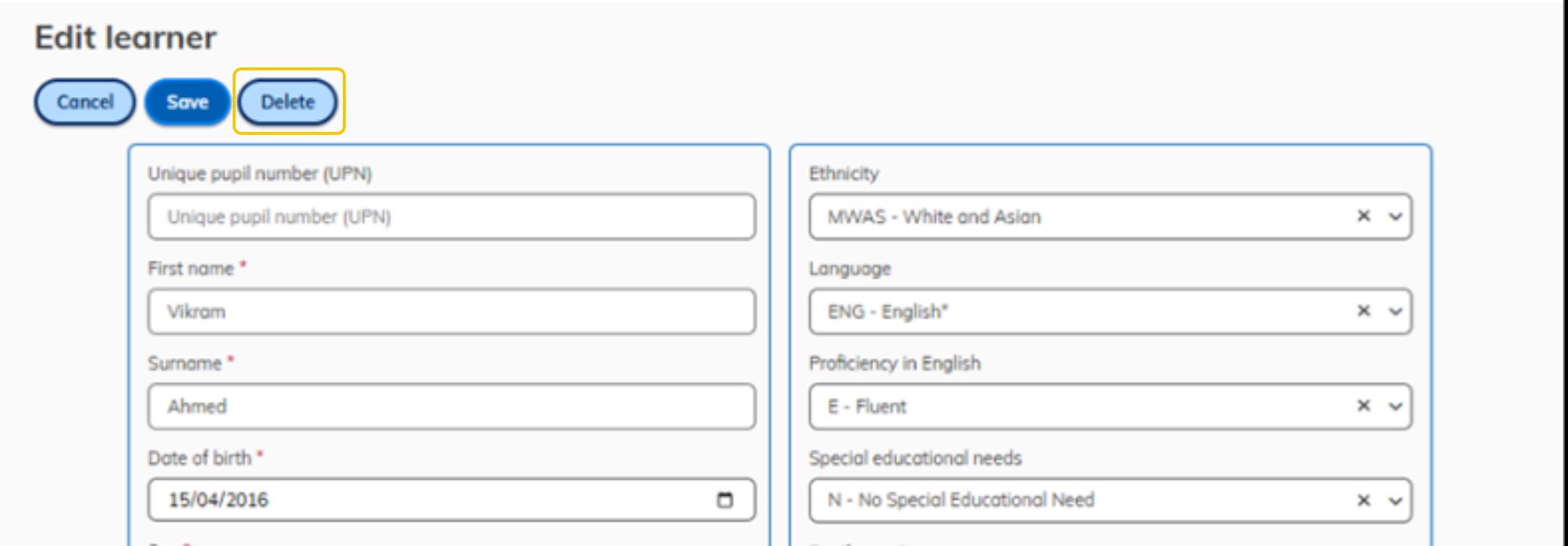Open the E - Fluent combo box
The width and height of the screenshot is (1568, 546).
click(x=1111, y=407)
